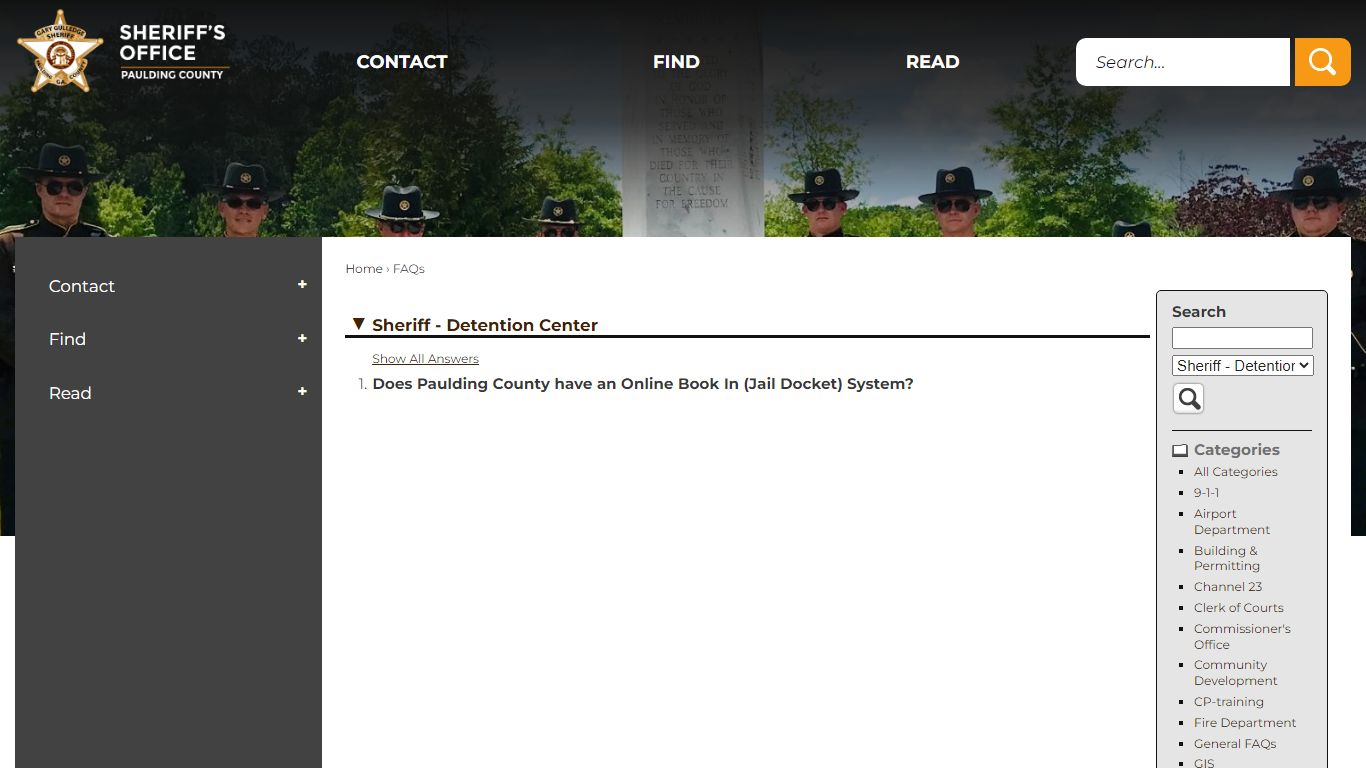Screen dimensions: 1366x768
Task: Open the READ top menu
Action: click(x=932, y=62)
